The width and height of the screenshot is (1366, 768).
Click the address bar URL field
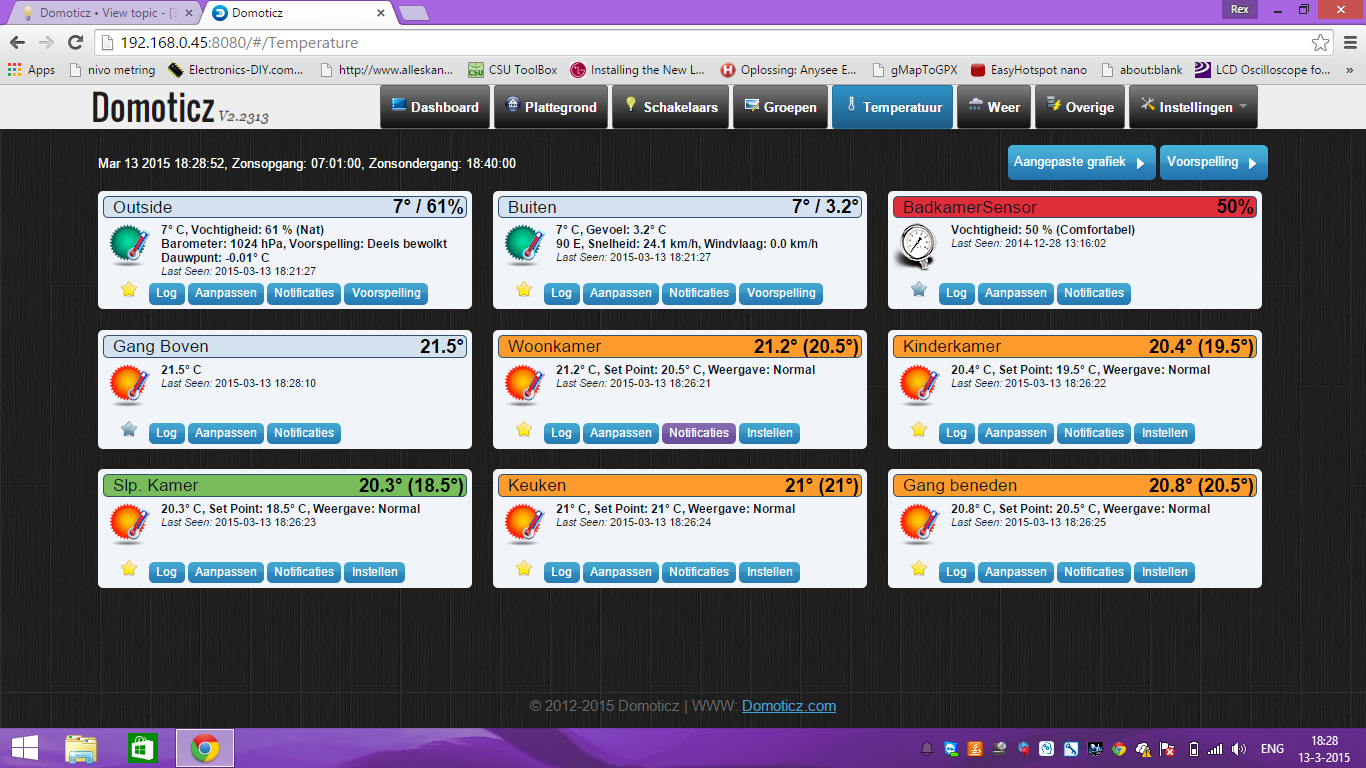(700, 43)
